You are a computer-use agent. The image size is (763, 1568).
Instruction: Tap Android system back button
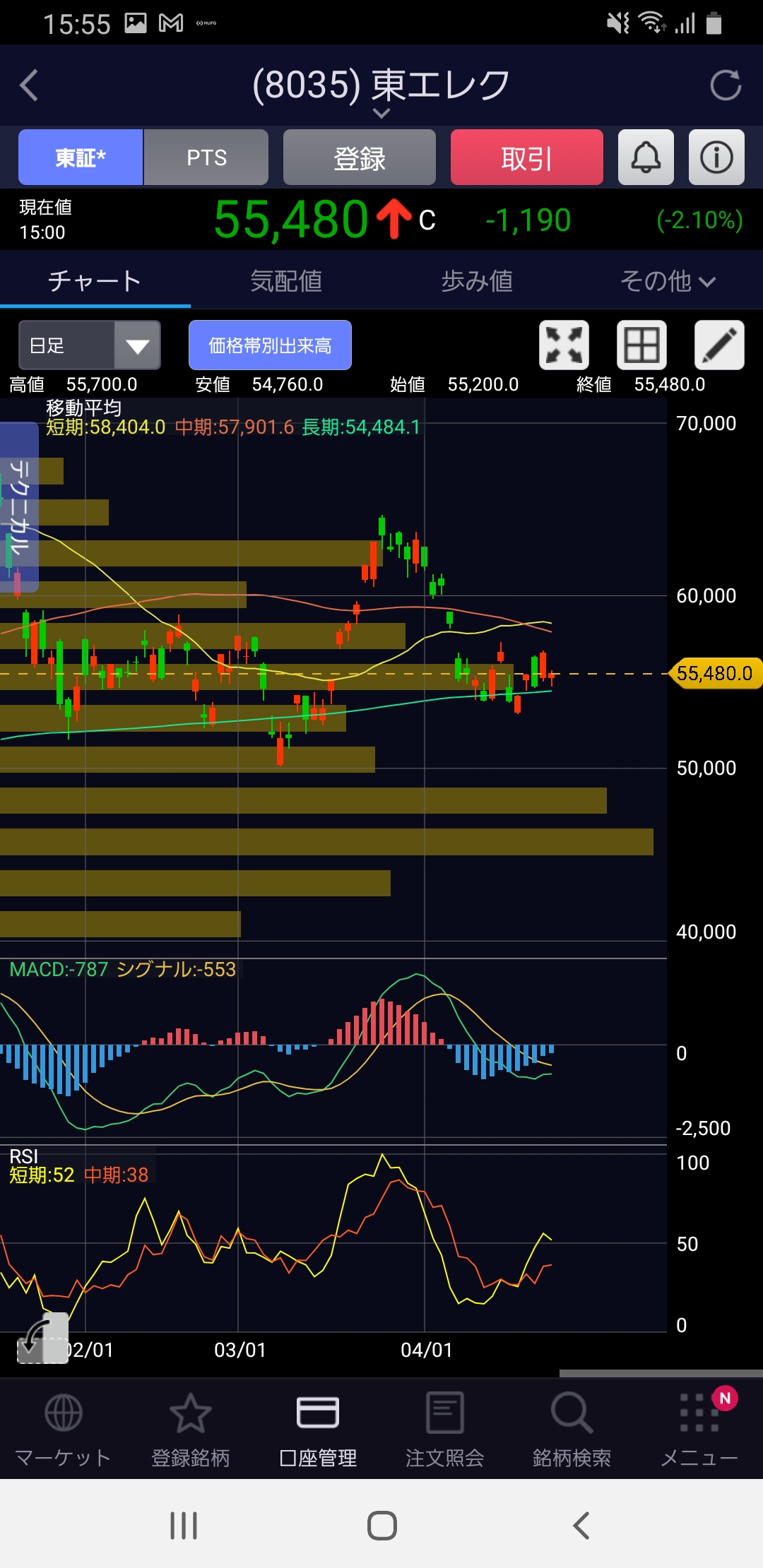click(x=581, y=1526)
